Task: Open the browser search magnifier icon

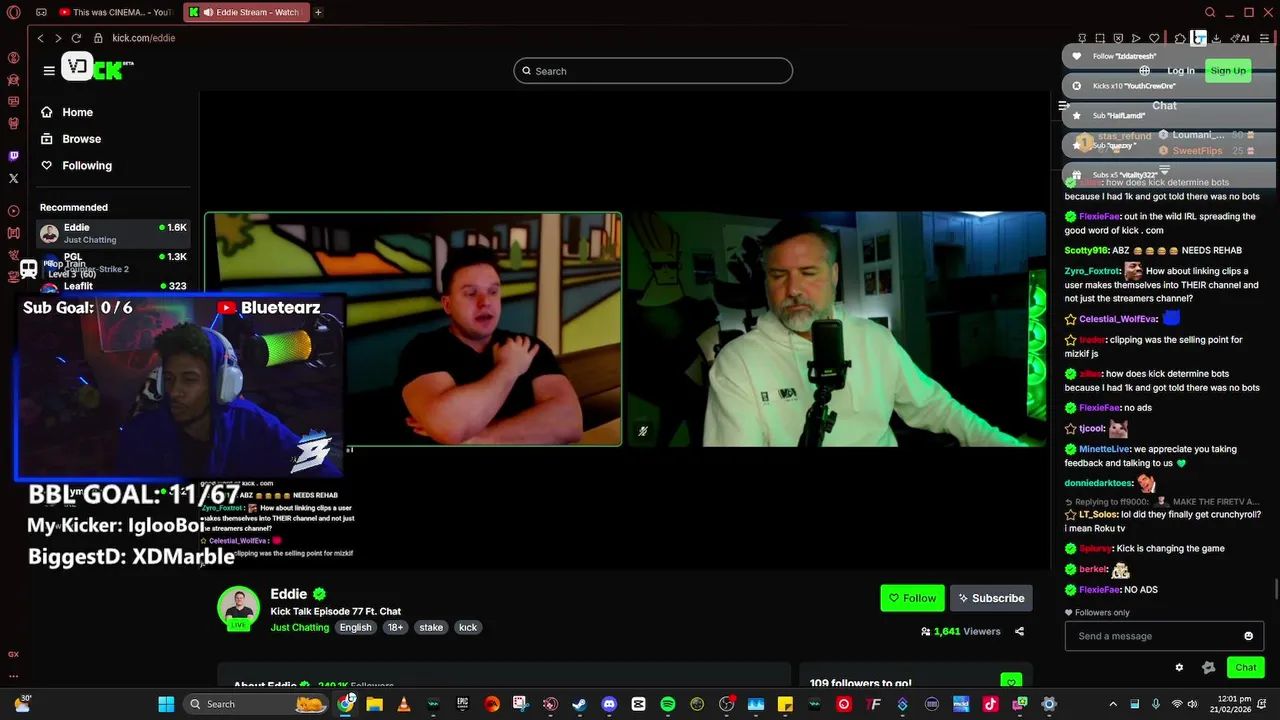Action: click(x=1210, y=12)
